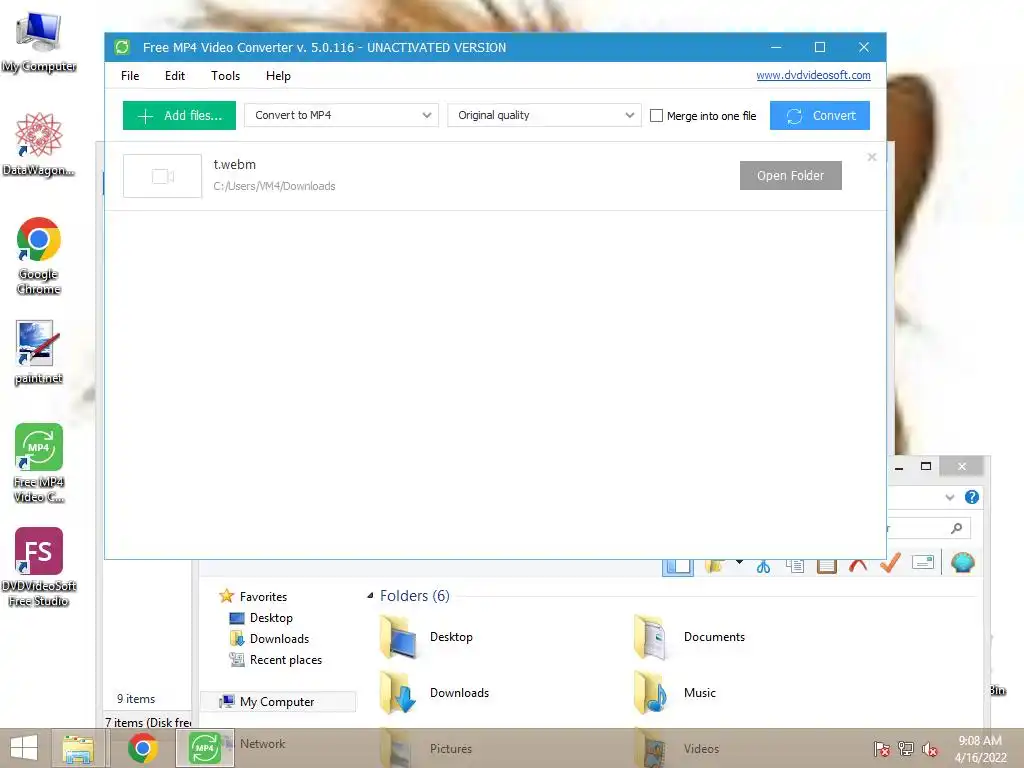
Task: Open the File menu
Action: (x=130, y=76)
